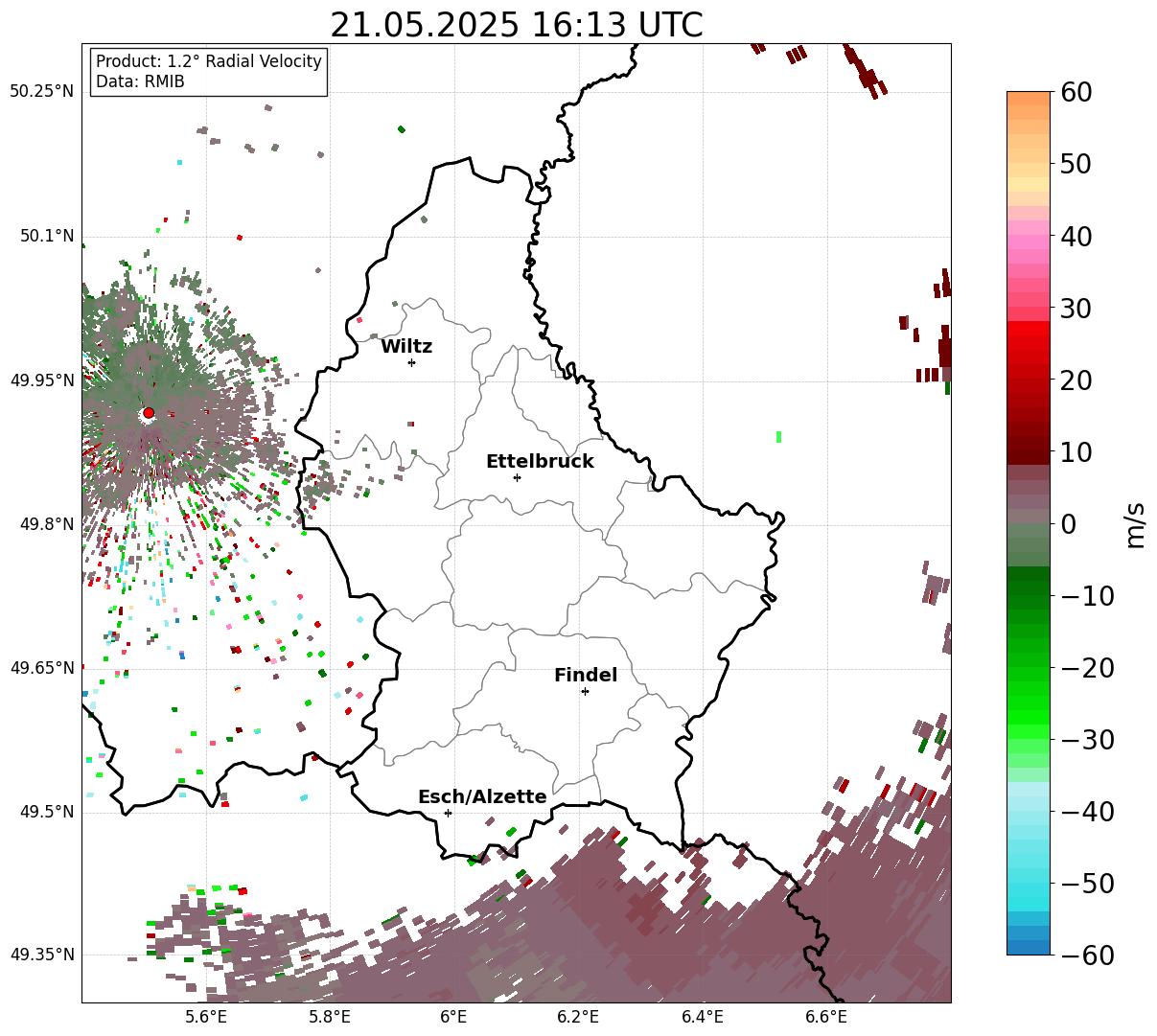This screenshot has width=1157, height=1036.
Task: Click the 30 tick label on colorbar
Action: point(1078,309)
